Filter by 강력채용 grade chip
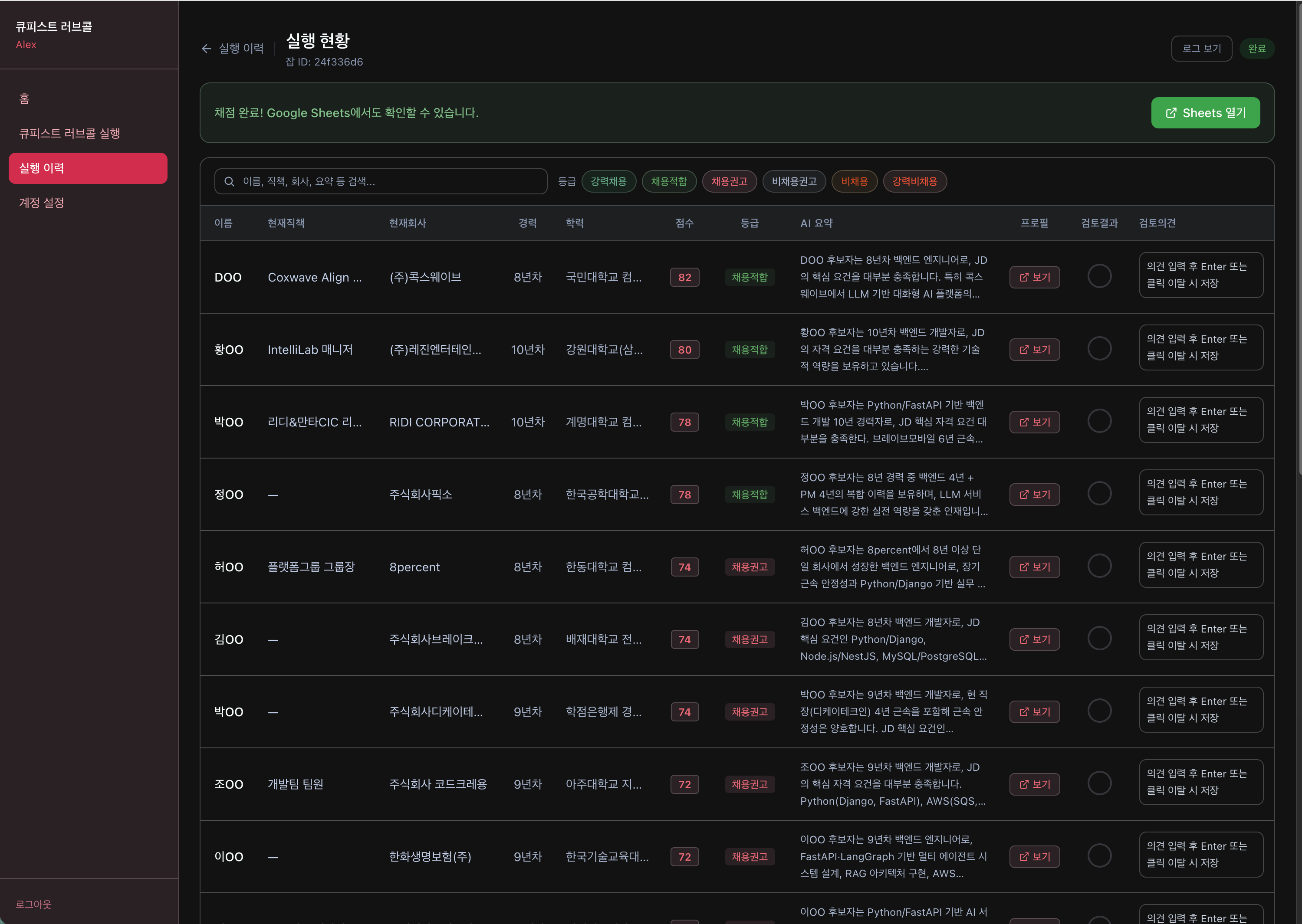 tap(608, 181)
